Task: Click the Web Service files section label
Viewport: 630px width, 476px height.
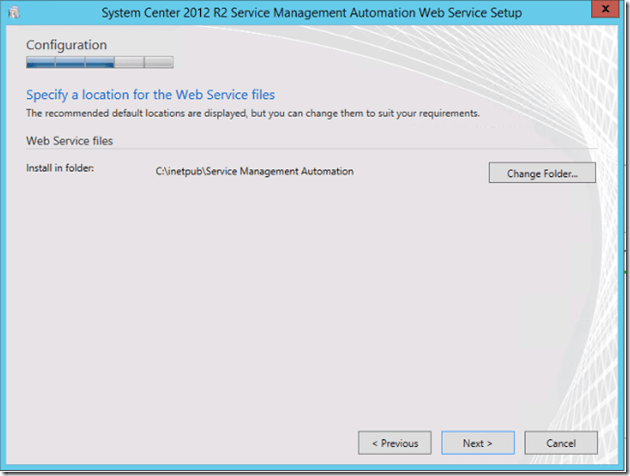Action: (69, 141)
